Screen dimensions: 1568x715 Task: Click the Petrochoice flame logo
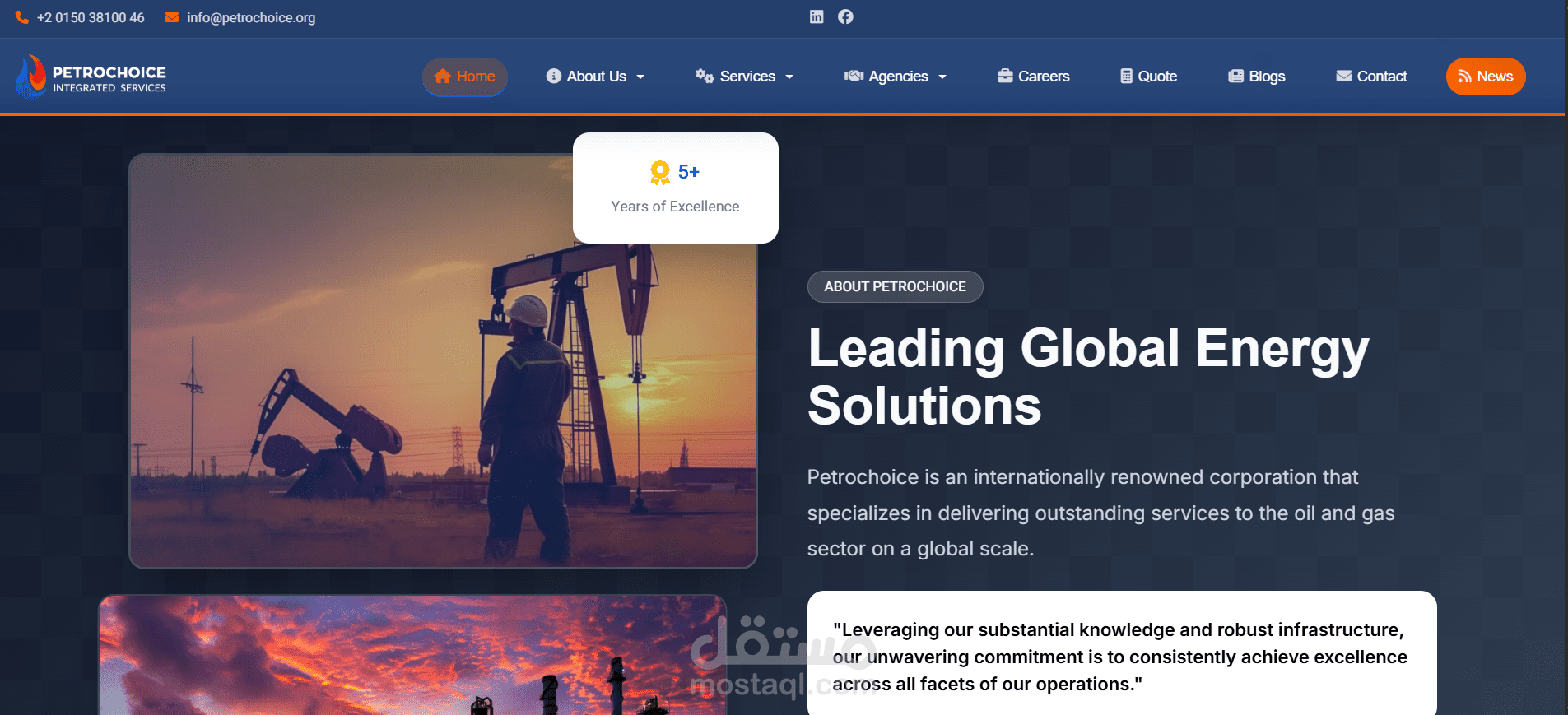31,77
